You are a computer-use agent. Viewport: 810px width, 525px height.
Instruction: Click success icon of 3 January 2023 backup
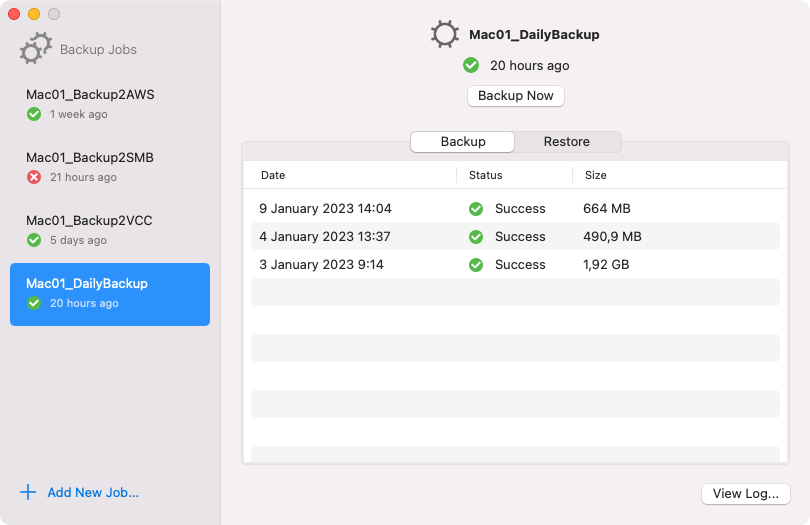[476, 265]
